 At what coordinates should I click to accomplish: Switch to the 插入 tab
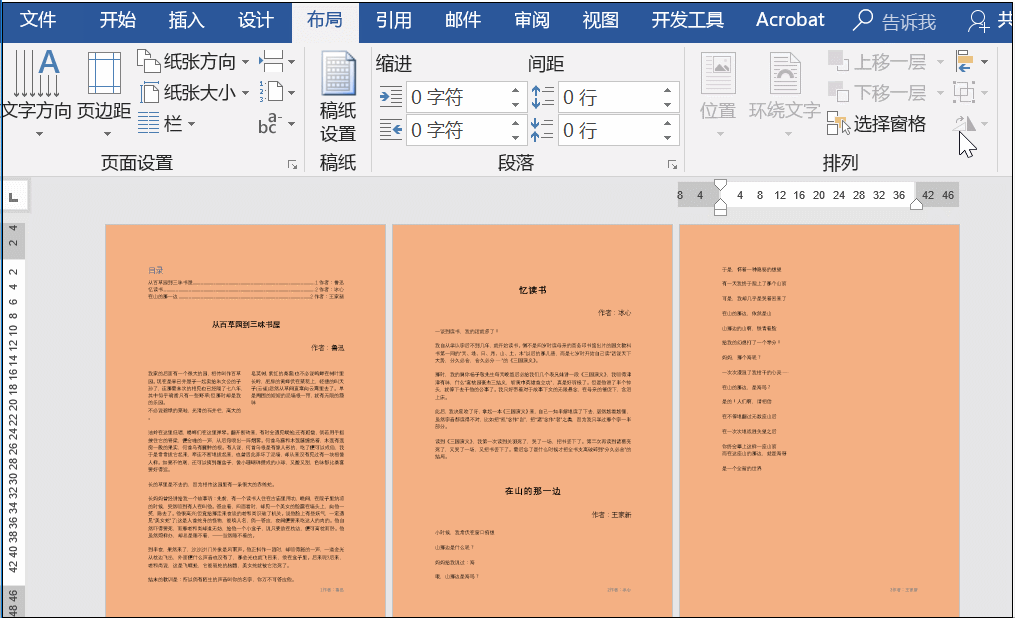coord(187,21)
